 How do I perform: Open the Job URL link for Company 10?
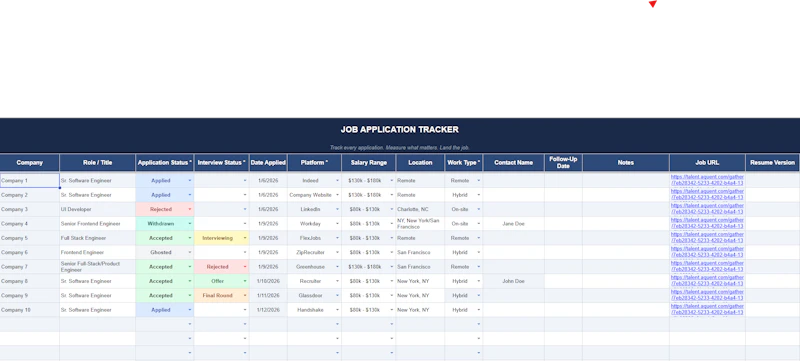click(x=707, y=310)
